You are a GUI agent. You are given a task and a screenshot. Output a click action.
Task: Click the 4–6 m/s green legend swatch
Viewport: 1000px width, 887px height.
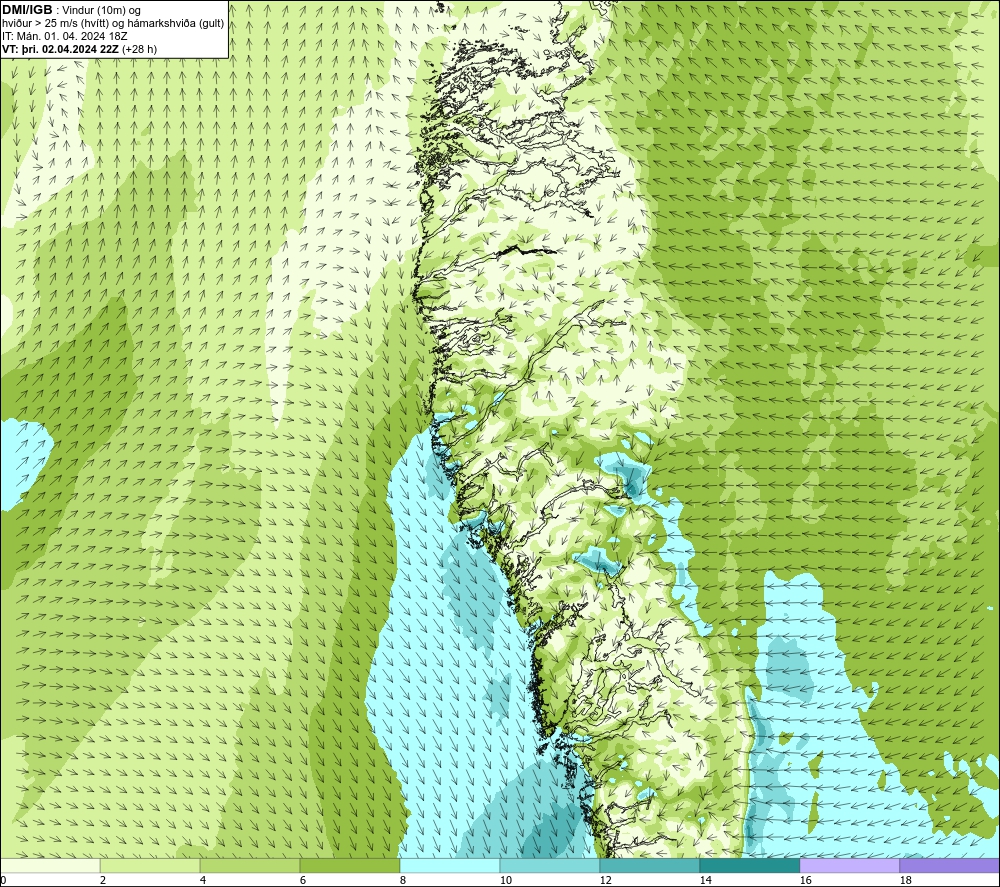coord(250,866)
